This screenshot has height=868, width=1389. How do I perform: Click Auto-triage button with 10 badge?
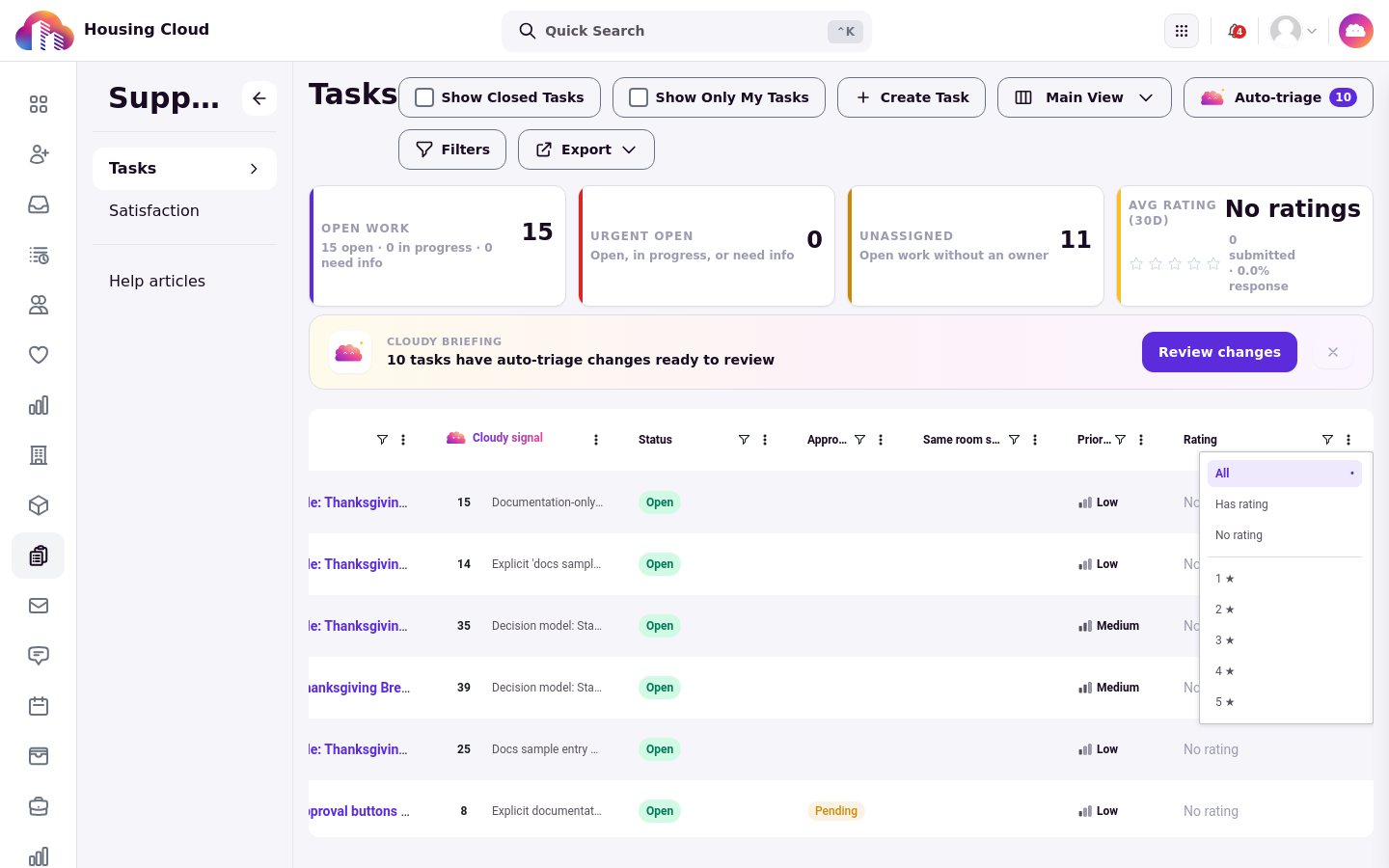1278,97
